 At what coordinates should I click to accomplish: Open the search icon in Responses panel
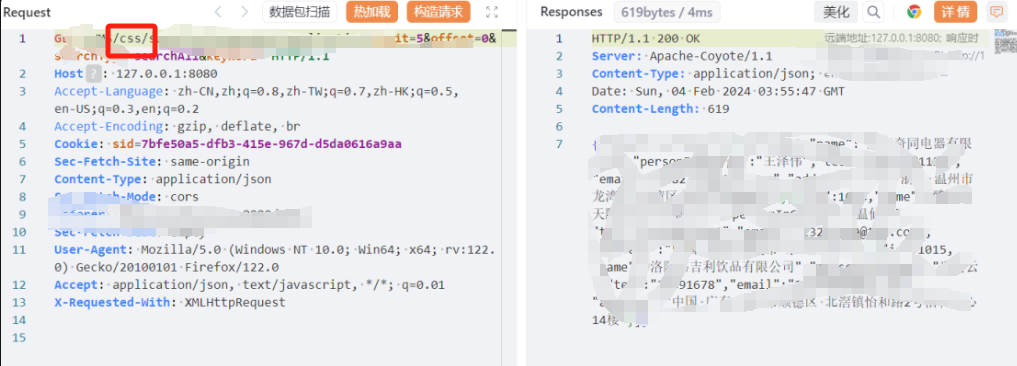tap(874, 12)
